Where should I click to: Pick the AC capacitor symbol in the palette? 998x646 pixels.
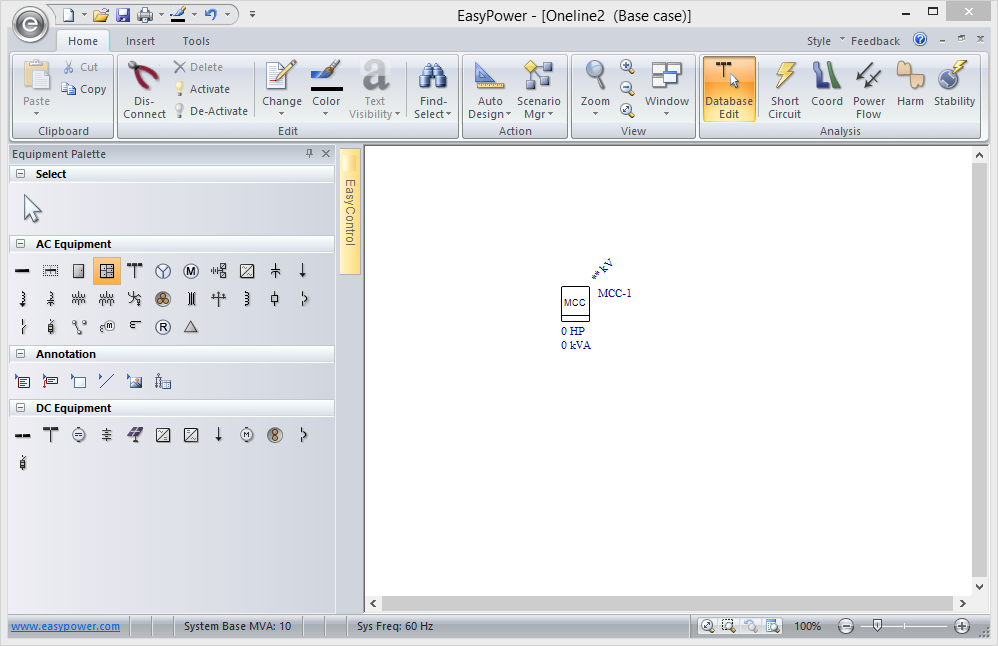coord(275,271)
